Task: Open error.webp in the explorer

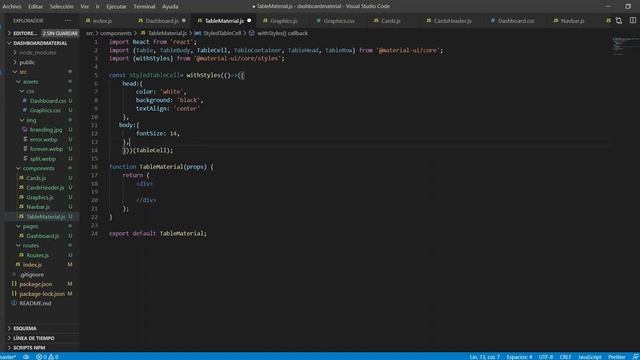Action: [43, 140]
